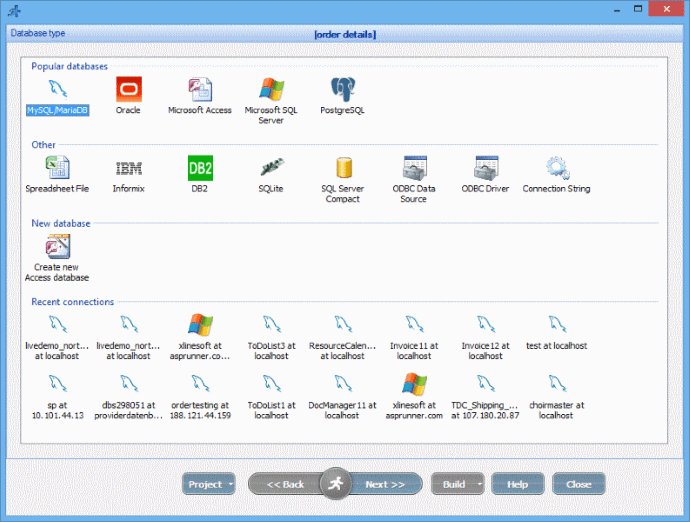Minimize the application window
This screenshot has width=690, height=522.
coord(617,10)
